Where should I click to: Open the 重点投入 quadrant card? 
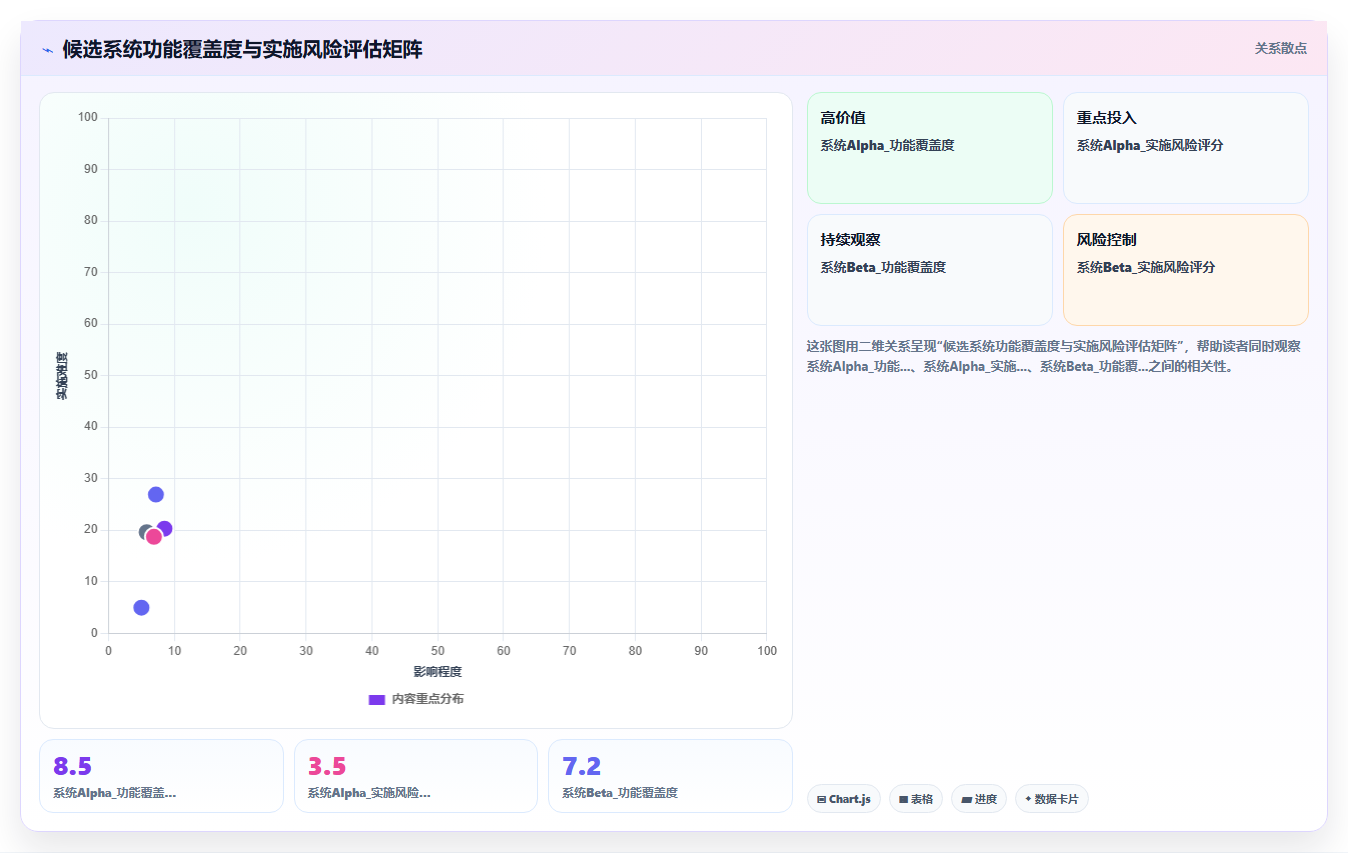click(1186, 148)
